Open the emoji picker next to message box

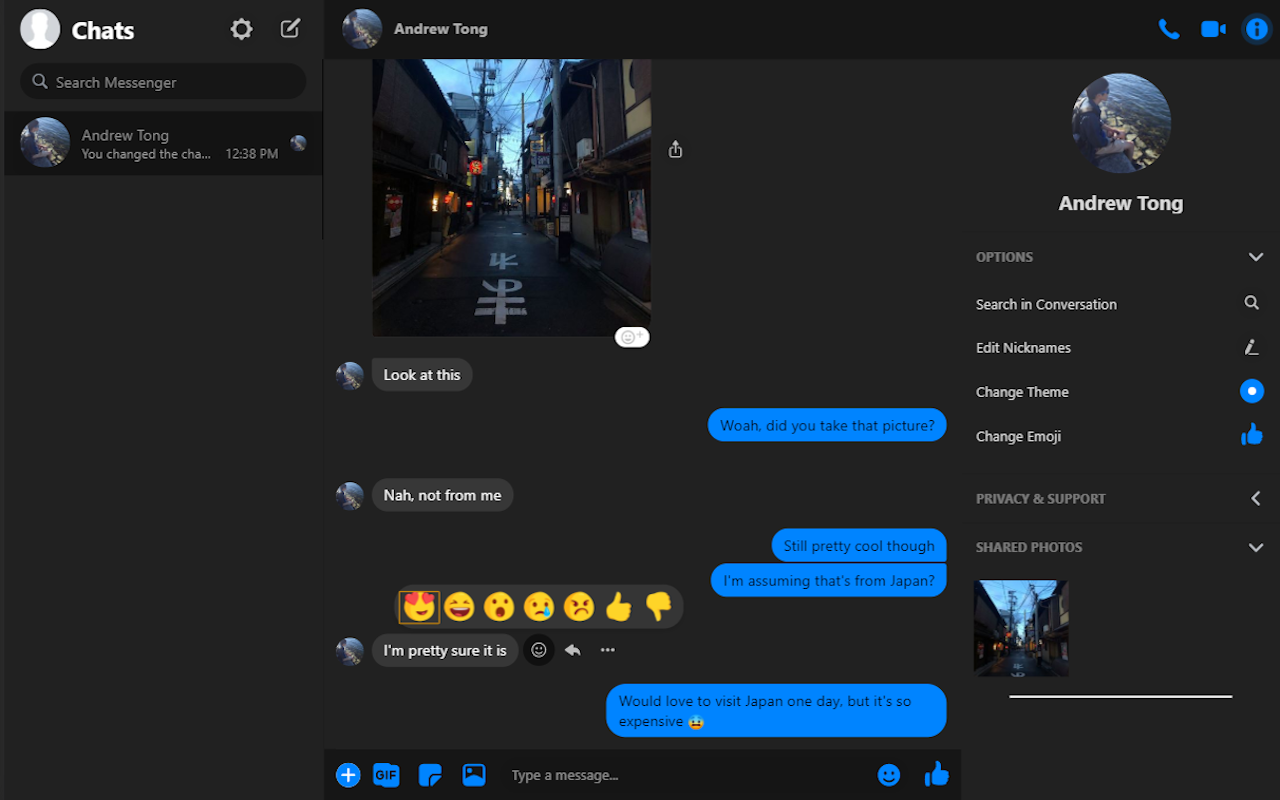tap(888, 775)
